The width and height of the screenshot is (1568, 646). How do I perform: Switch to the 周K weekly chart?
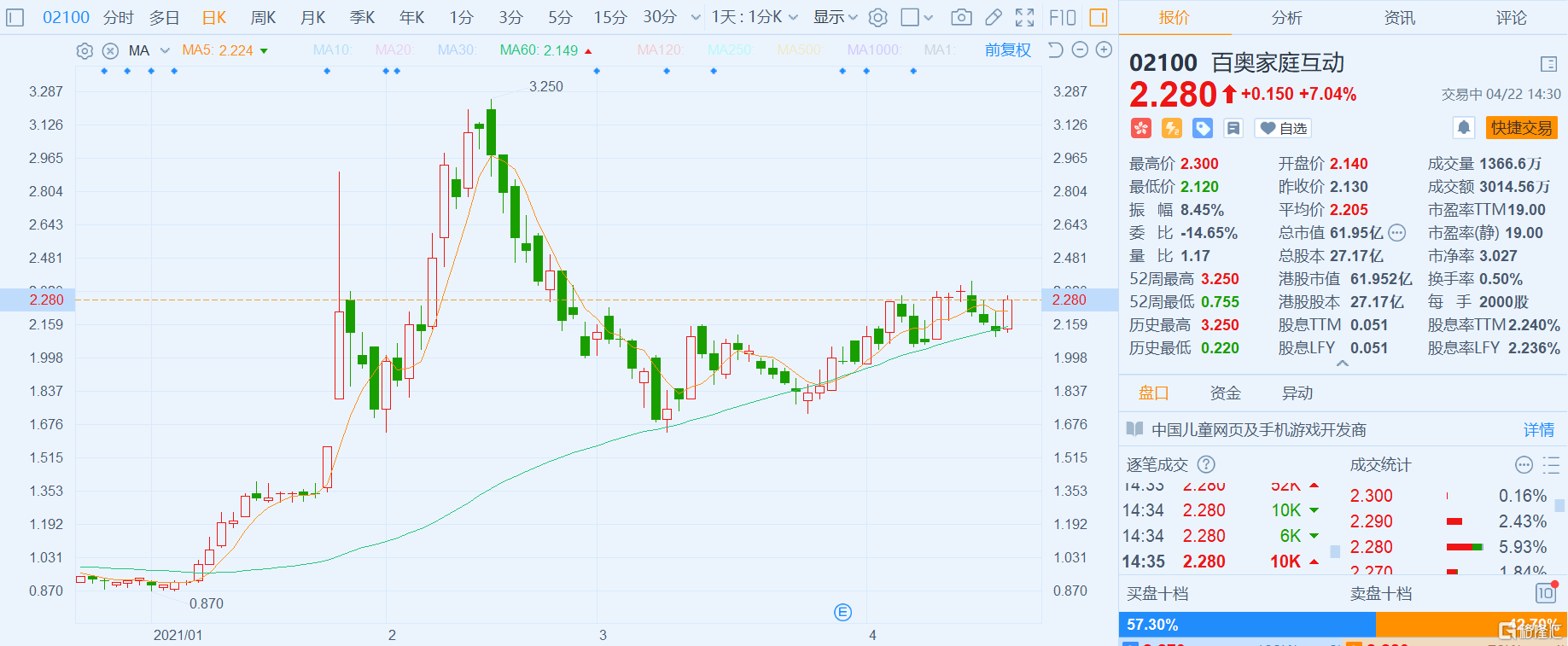click(263, 17)
